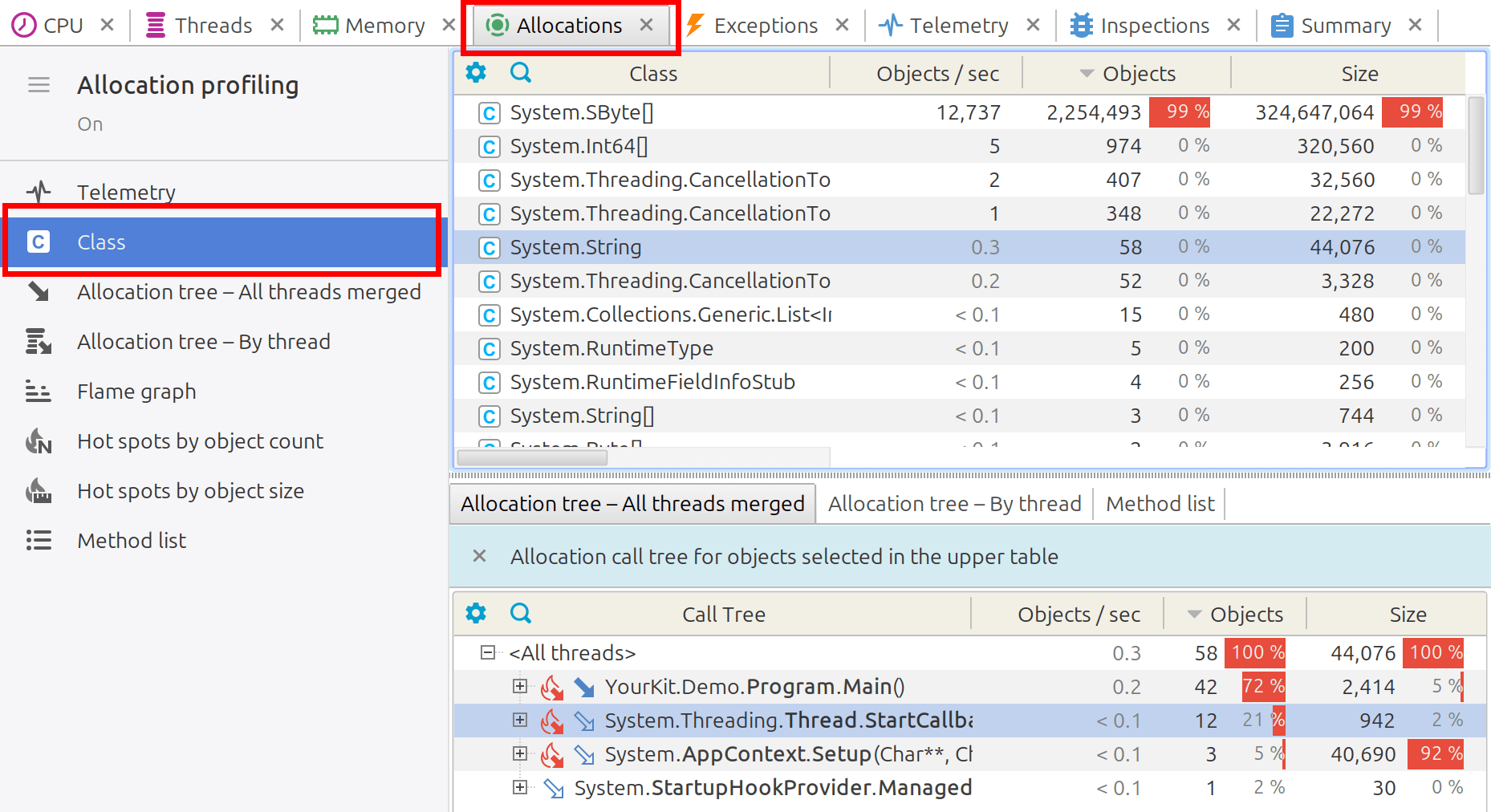Click hot spot flame icon beside AppContext.Setup
1491x812 pixels.
[x=552, y=754]
